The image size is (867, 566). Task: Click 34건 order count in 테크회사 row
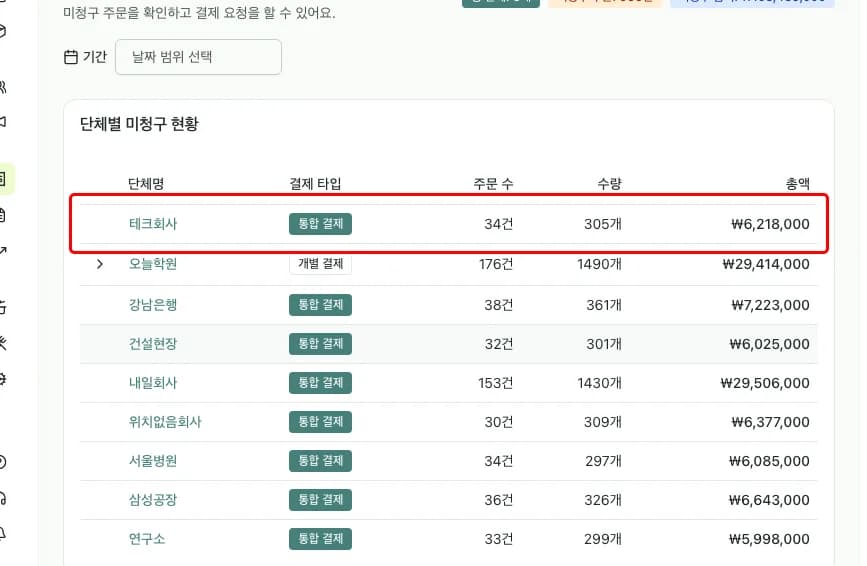(499, 224)
